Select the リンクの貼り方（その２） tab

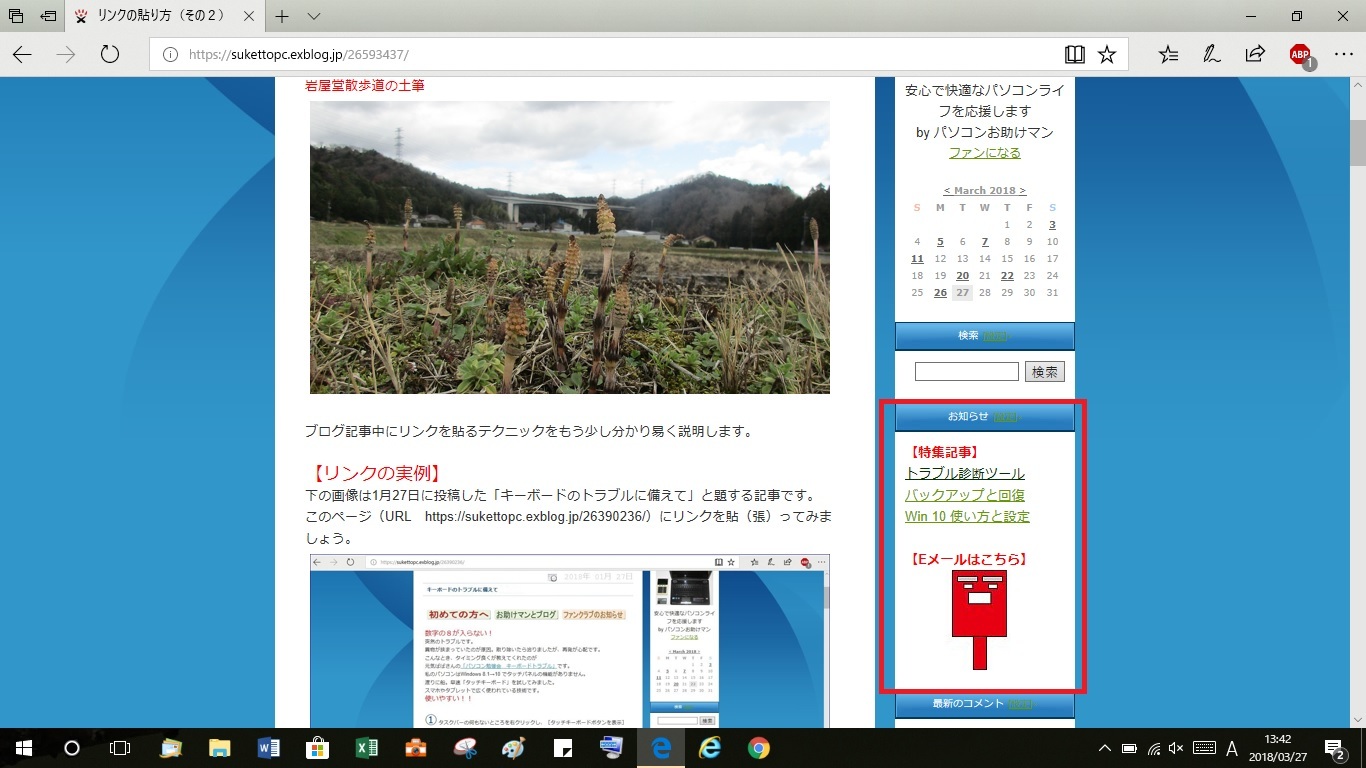click(164, 16)
